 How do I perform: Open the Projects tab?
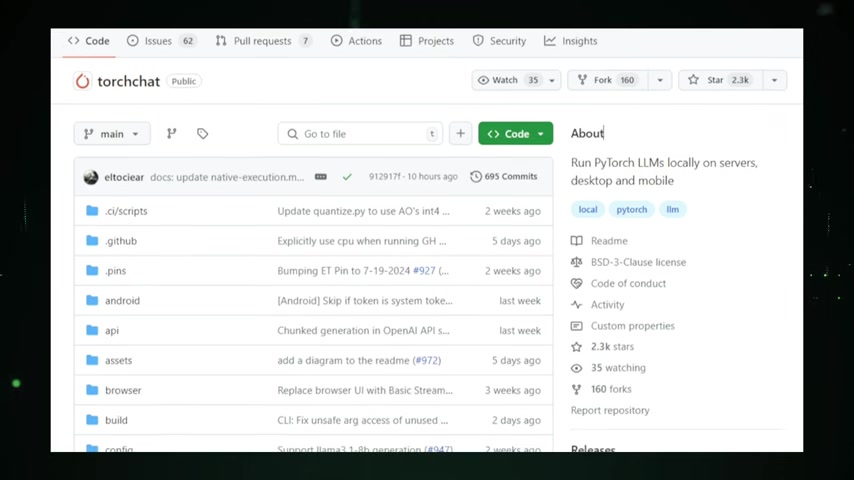pyautogui.click(x=427, y=41)
